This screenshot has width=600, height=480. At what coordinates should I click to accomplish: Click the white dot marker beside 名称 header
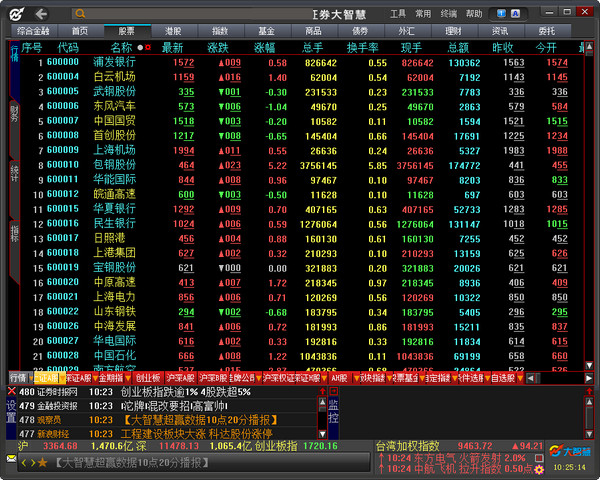click(140, 47)
